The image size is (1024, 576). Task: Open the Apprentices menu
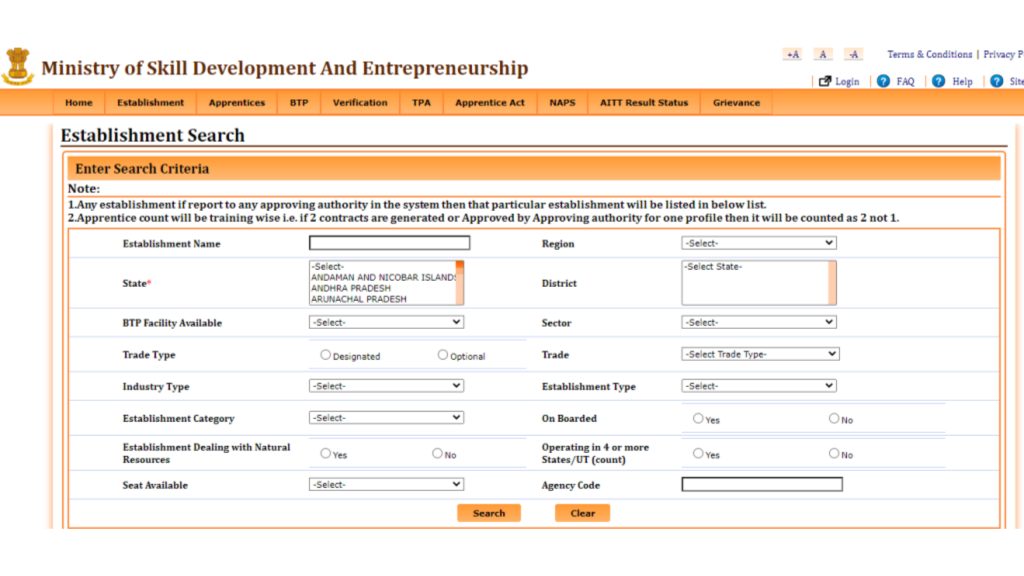tap(236, 103)
